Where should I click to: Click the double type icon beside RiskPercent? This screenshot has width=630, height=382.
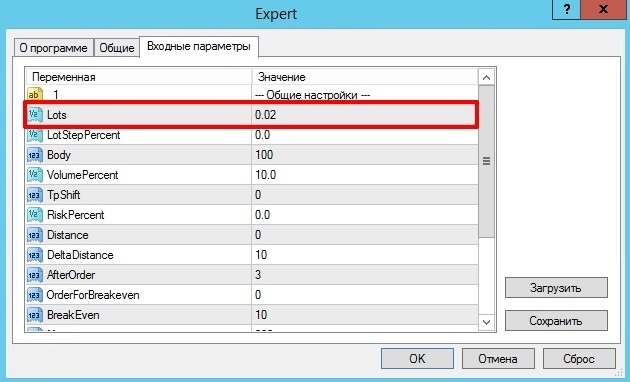click(x=35, y=215)
